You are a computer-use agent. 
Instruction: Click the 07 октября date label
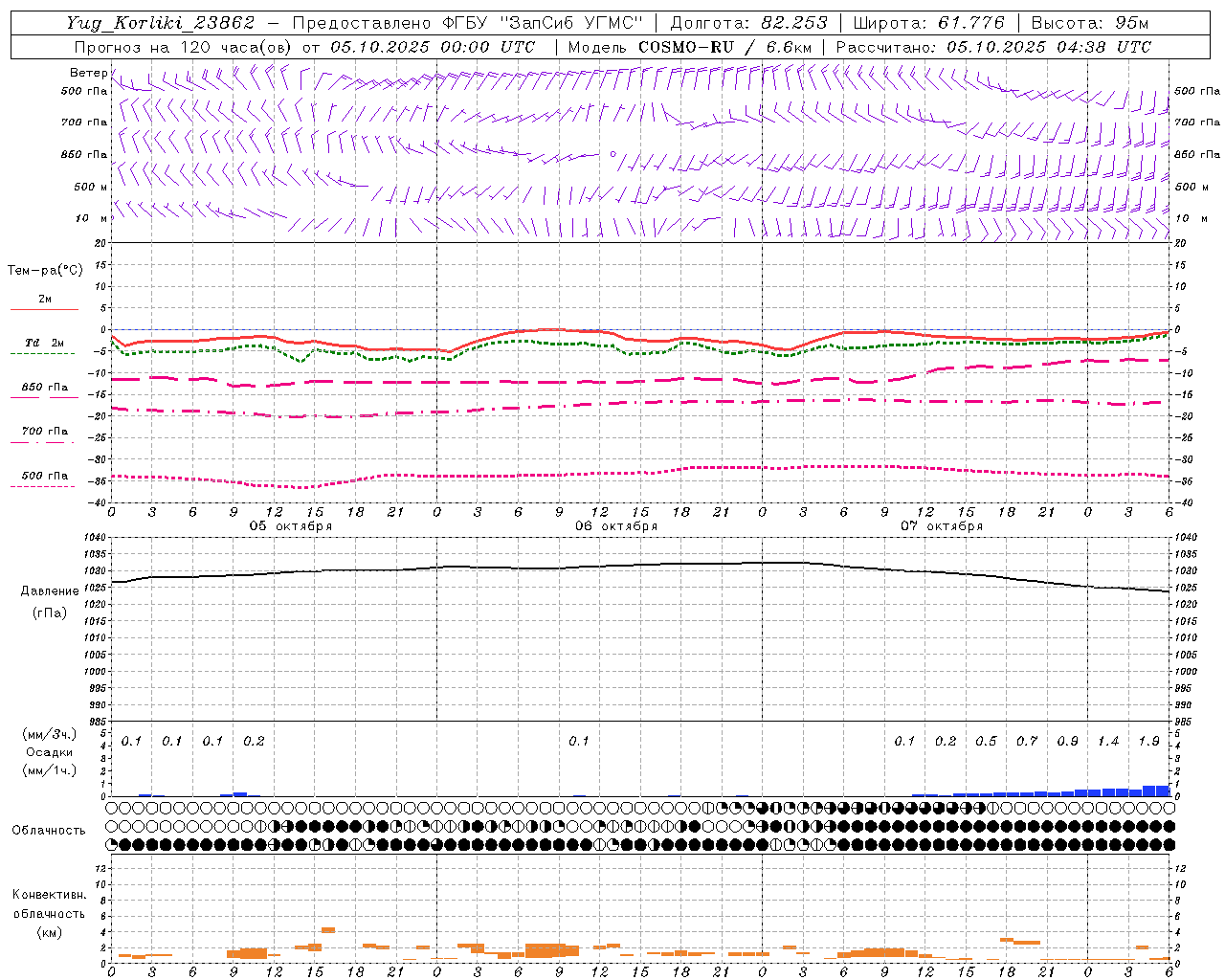pyautogui.click(x=942, y=526)
